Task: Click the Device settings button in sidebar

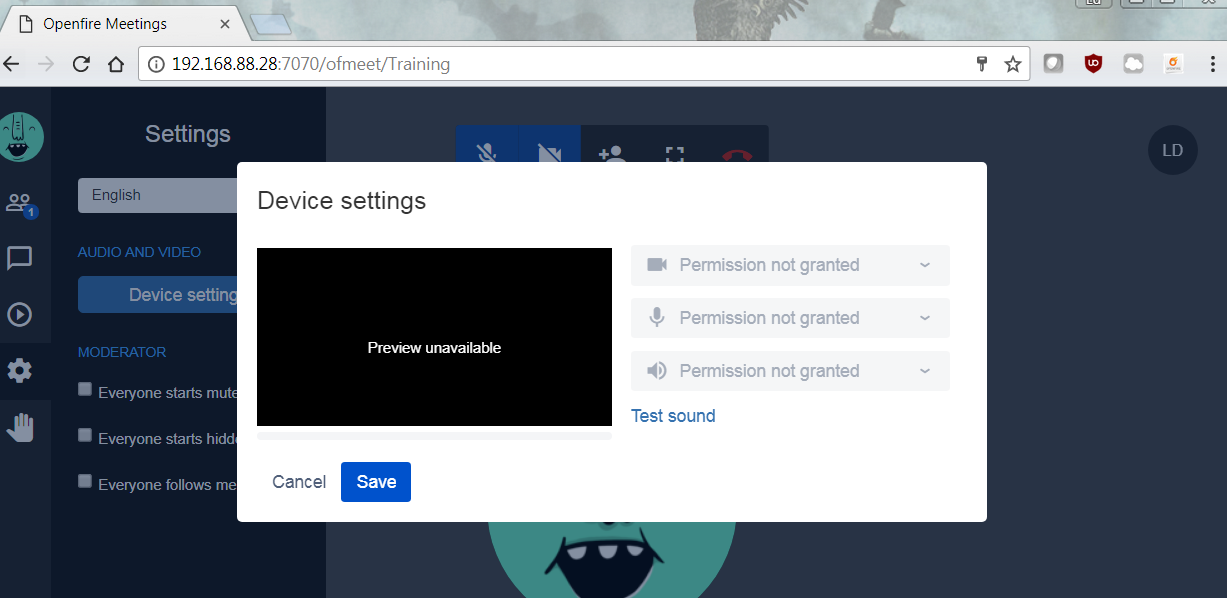Action: pos(157,295)
